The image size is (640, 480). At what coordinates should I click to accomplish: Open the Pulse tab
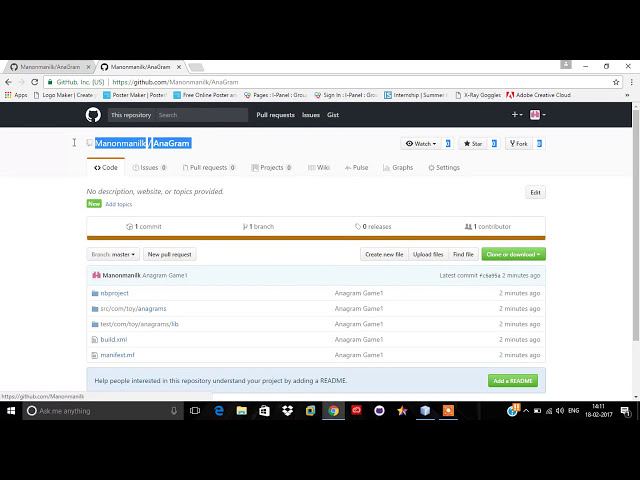(x=356, y=167)
